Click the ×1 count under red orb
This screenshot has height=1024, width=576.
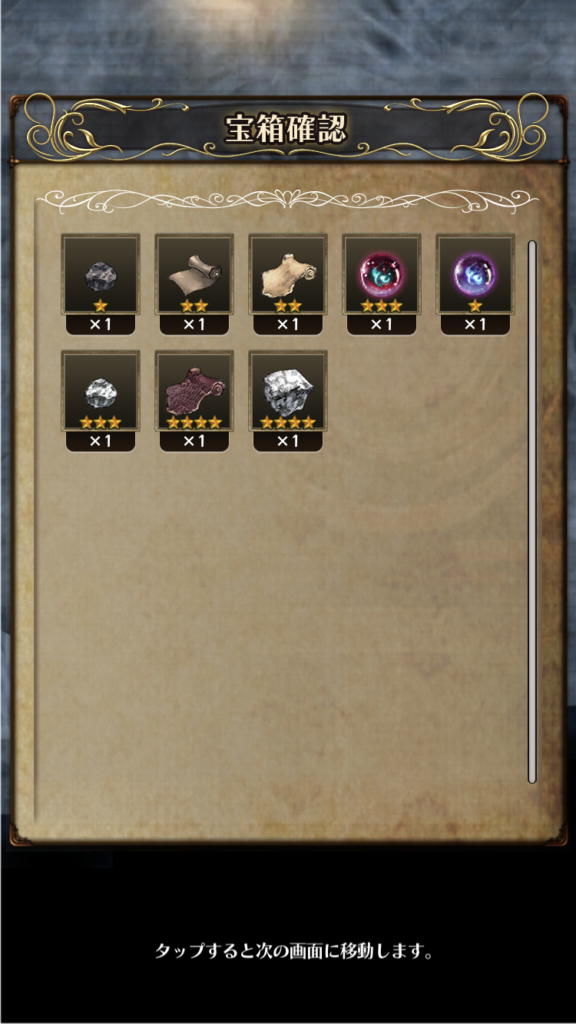[382, 325]
